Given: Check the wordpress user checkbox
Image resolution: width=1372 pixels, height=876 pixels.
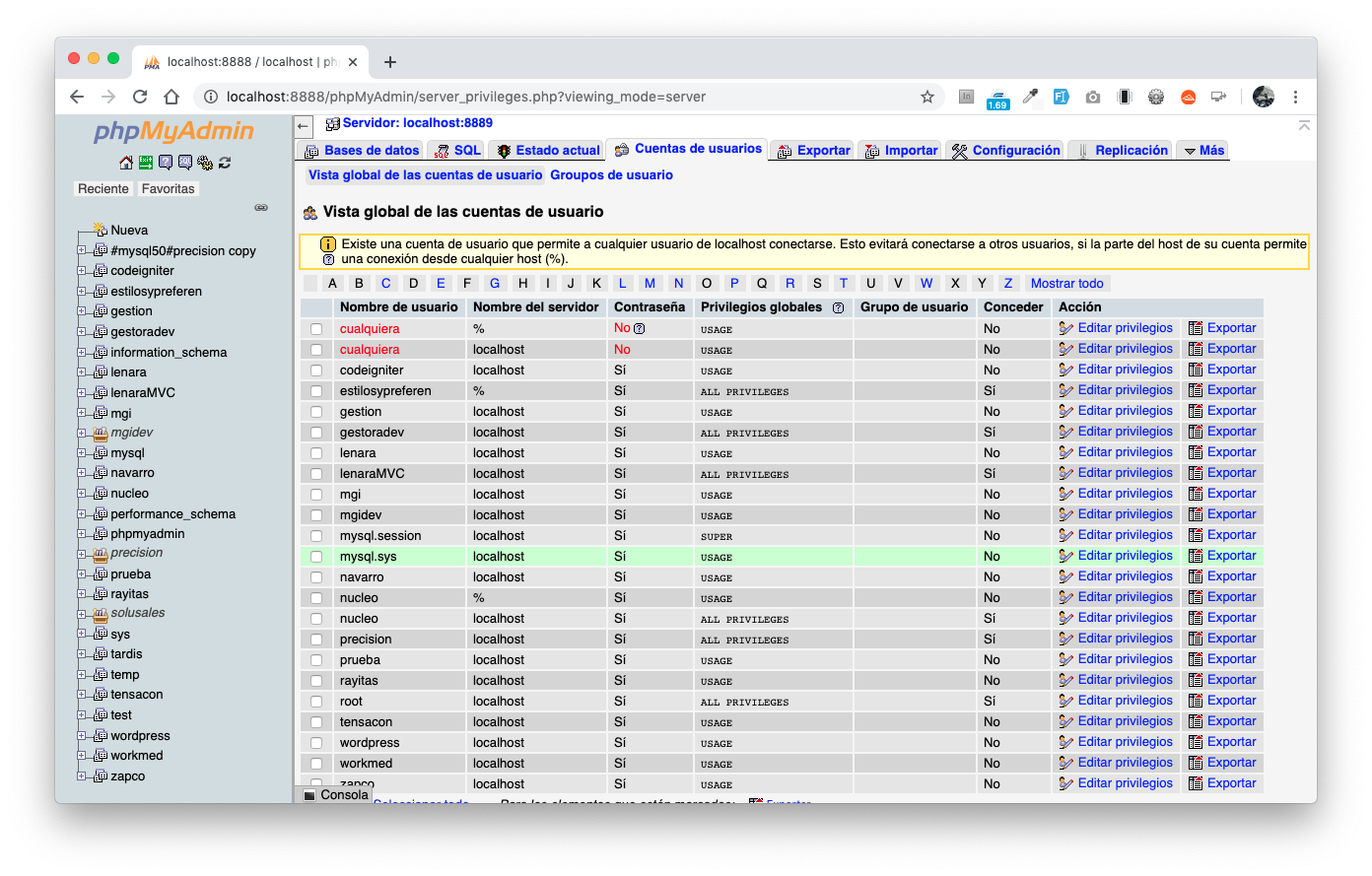Looking at the screenshot, I should tap(316, 743).
